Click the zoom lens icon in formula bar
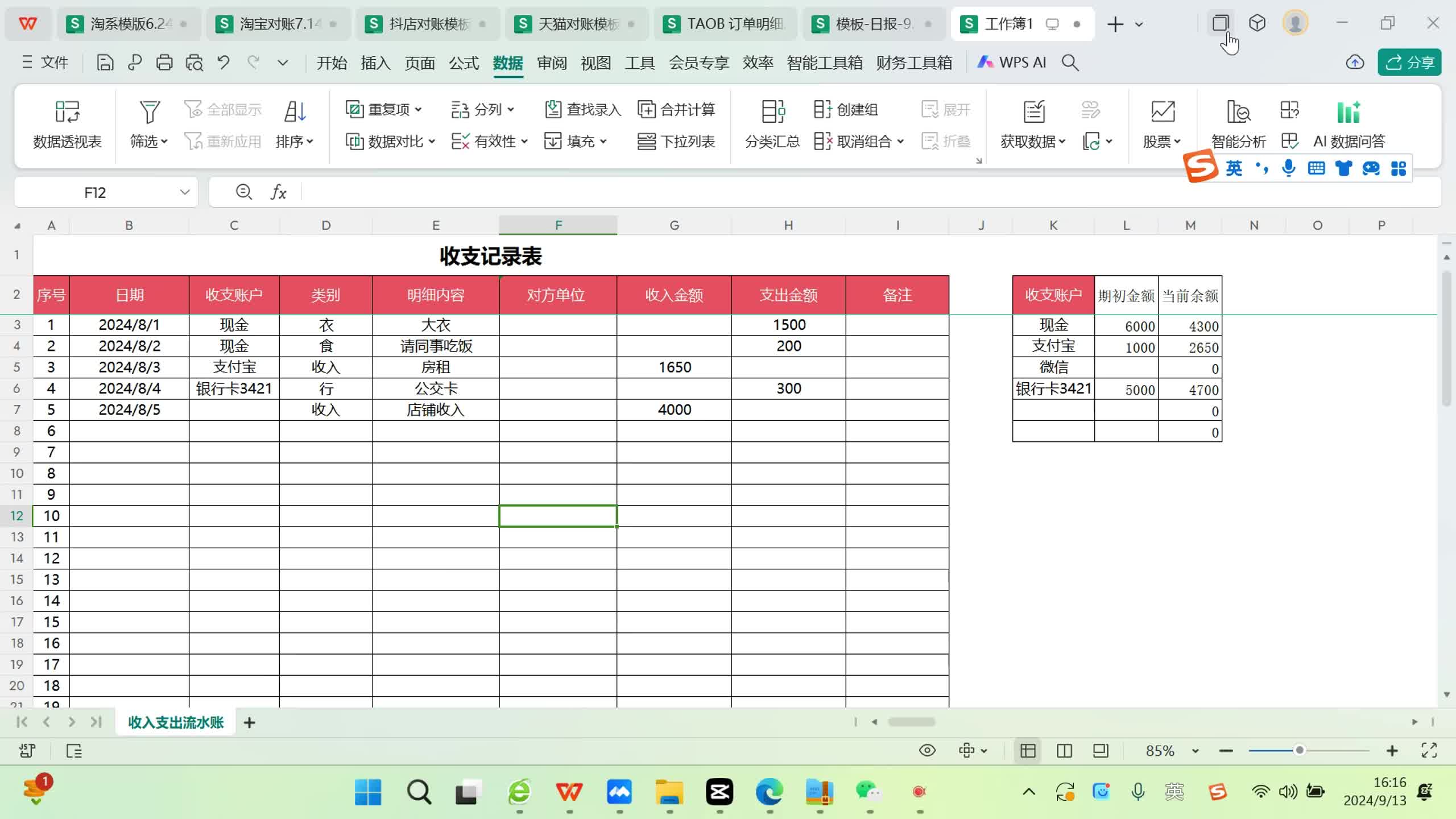 [x=244, y=192]
